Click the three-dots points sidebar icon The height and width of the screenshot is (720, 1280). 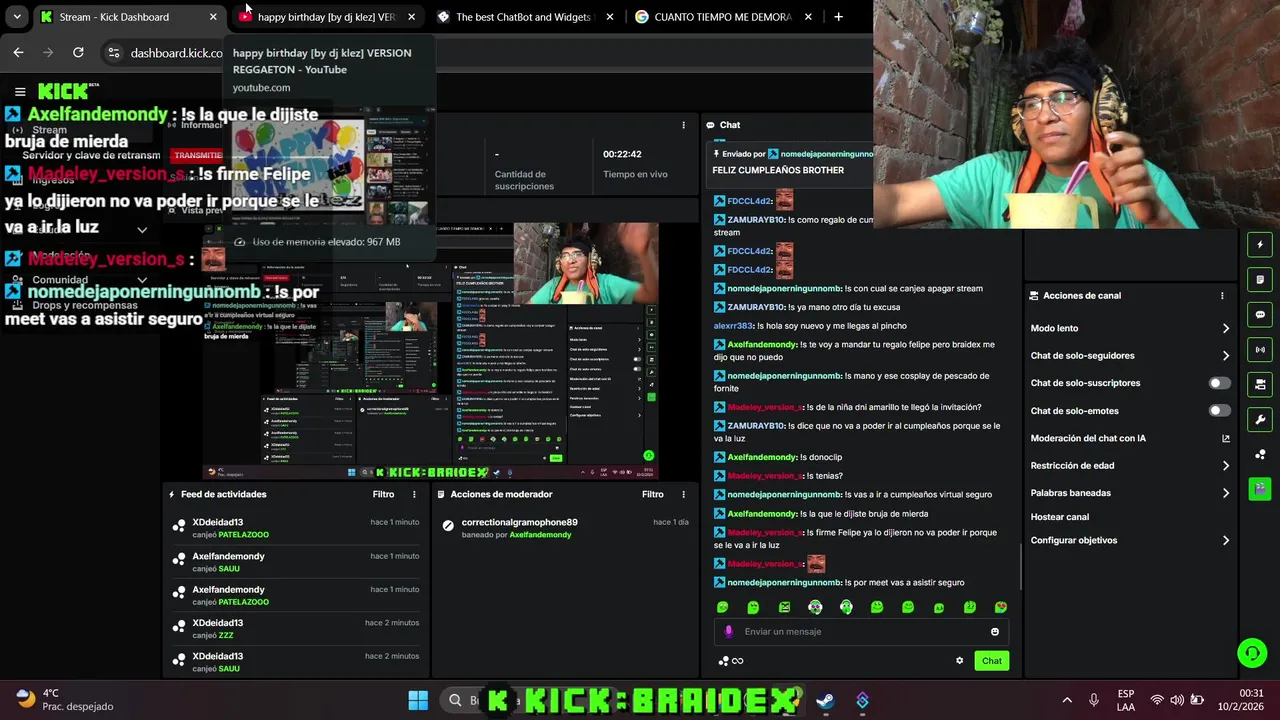click(x=1260, y=454)
